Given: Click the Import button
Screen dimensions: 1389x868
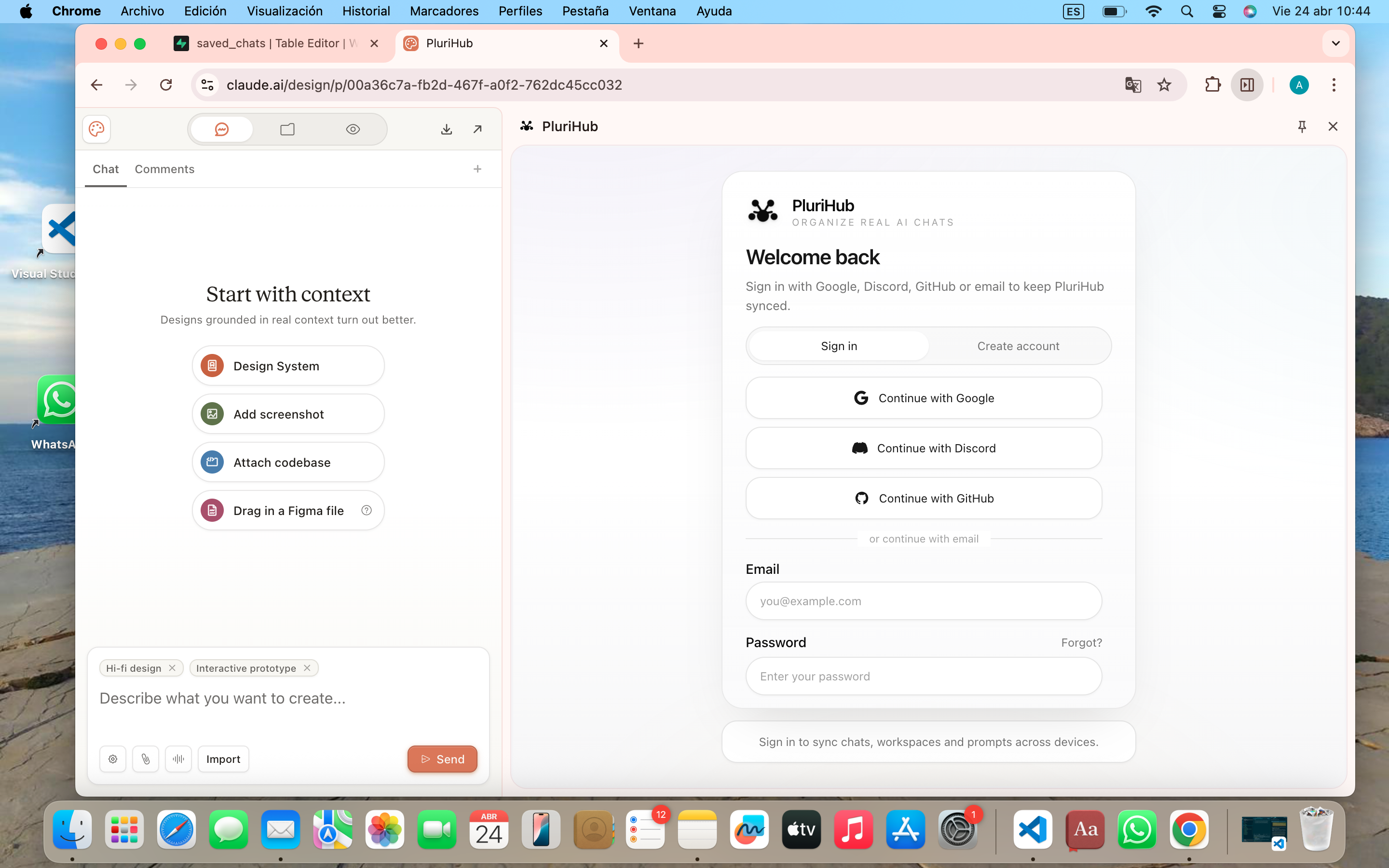Looking at the screenshot, I should (x=223, y=759).
